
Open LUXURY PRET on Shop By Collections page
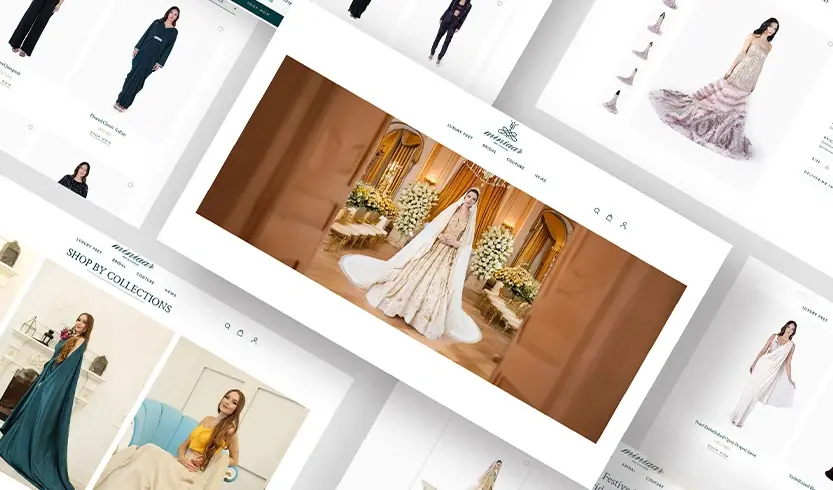pos(89,246)
